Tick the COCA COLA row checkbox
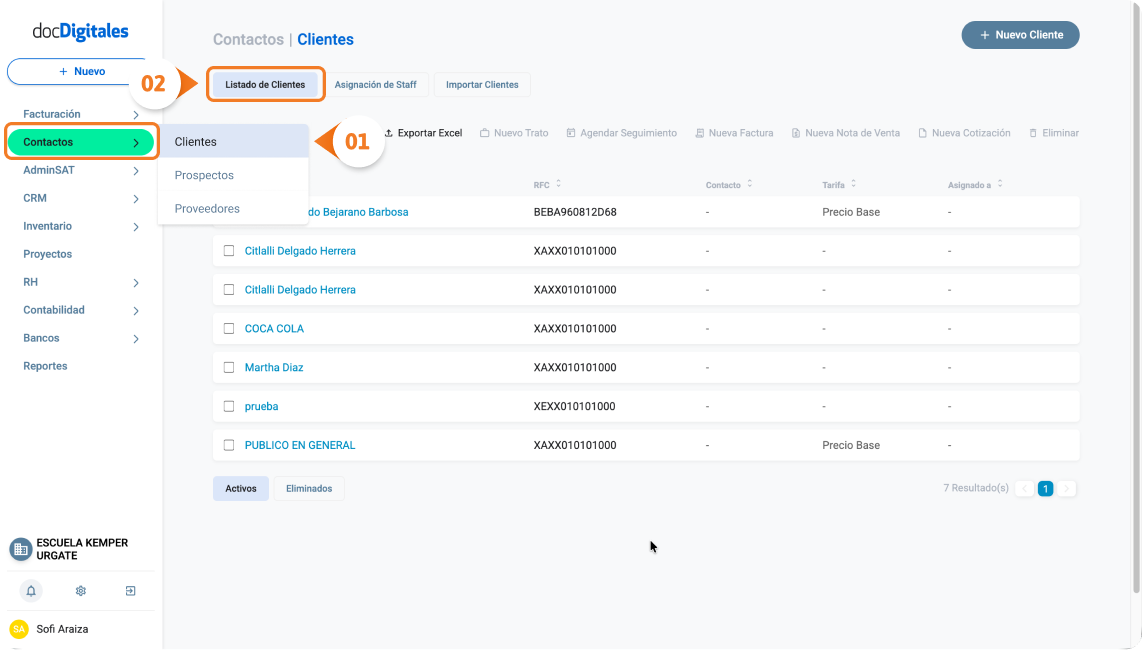This screenshot has height=650, width=1142. [229, 329]
